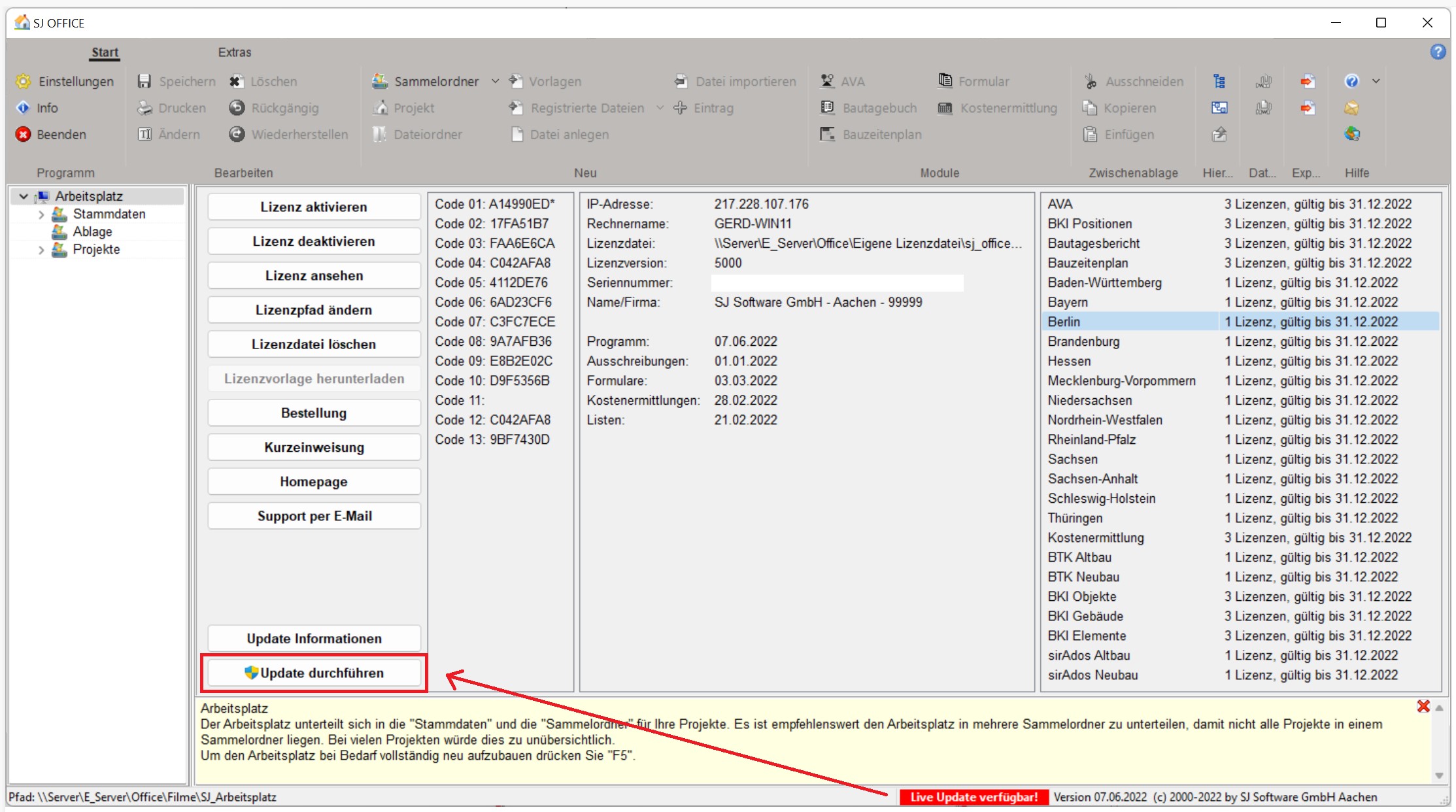Switch to the Extras ribbon tab
Viewport: 1456px width, 812px height.
[234, 52]
